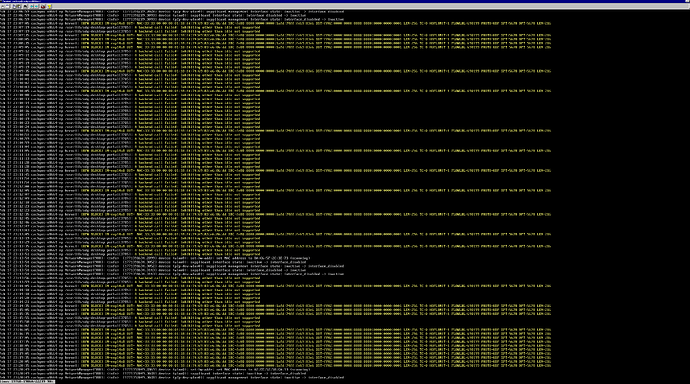
Task: Click the fourth toolbar icon with olive detail
Action: (x=19, y=6)
